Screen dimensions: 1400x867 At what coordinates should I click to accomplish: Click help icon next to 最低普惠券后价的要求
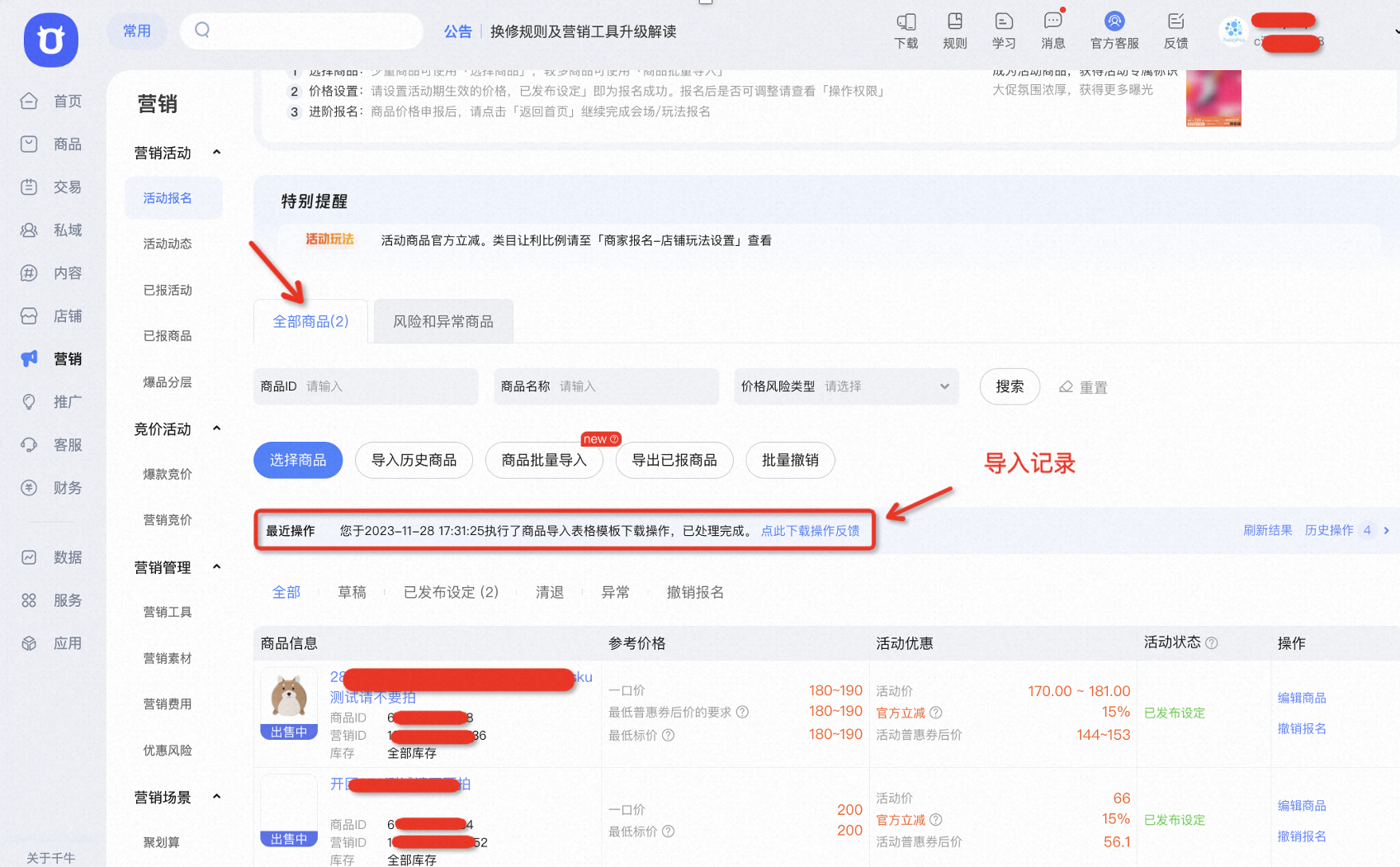point(742,712)
